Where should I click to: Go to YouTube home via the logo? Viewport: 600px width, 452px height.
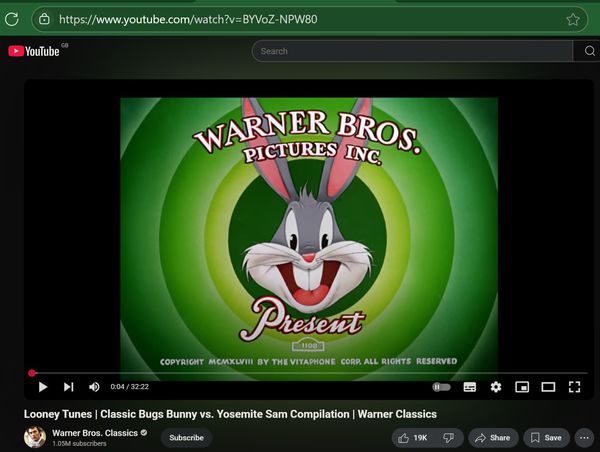[34, 51]
